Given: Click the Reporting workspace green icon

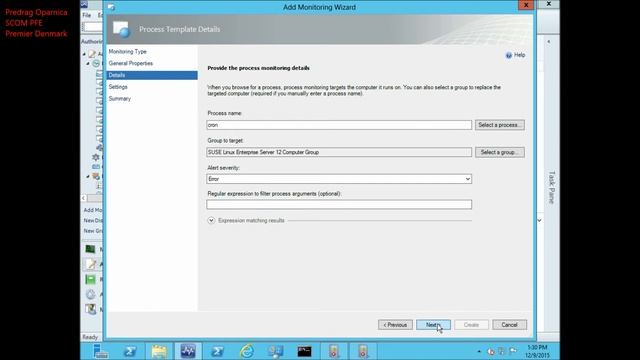Looking at the screenshot, I should click(90, 279).
